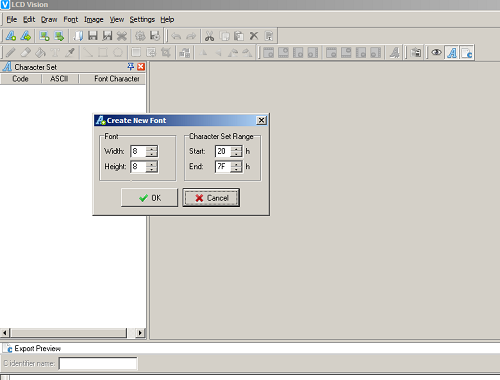Open the Font menu
The width and height of the screenshot is (500, 380).
pyautogui.click(x=71, y=19)
